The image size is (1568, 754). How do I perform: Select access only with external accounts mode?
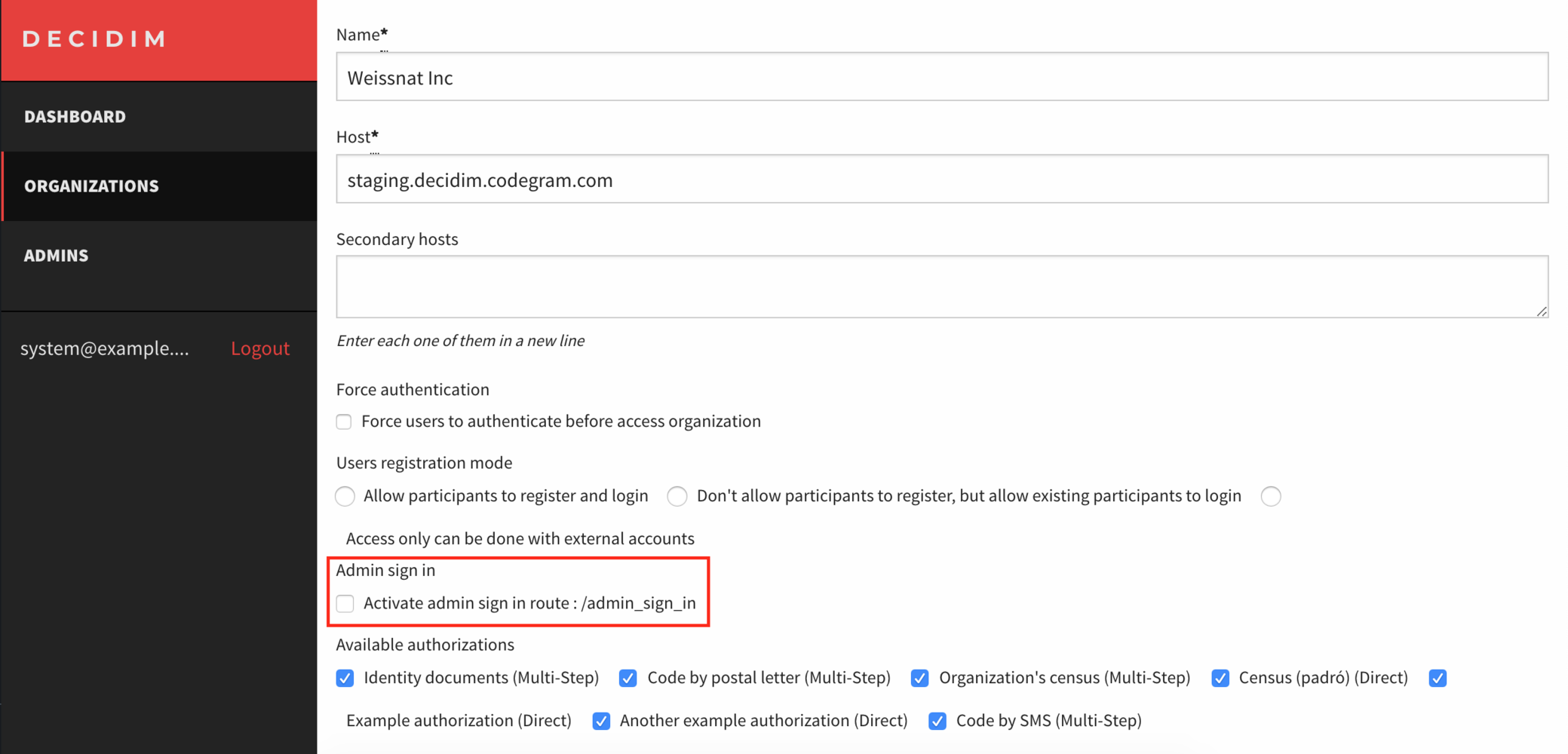[1271, 496]
